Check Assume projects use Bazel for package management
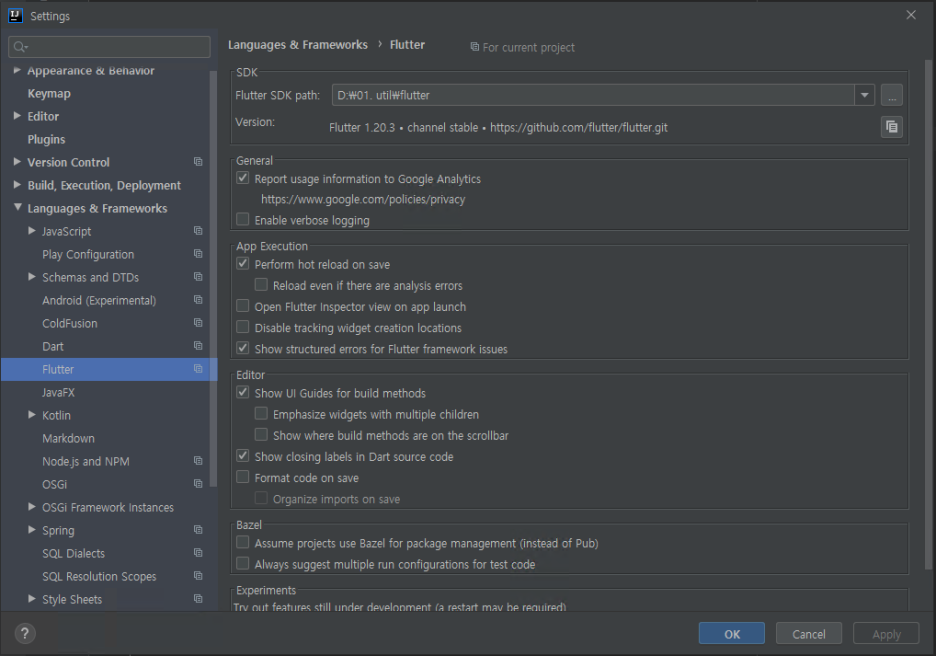This screenshot has width=936, height=656. pyautogui.click(x=243, y=543)
